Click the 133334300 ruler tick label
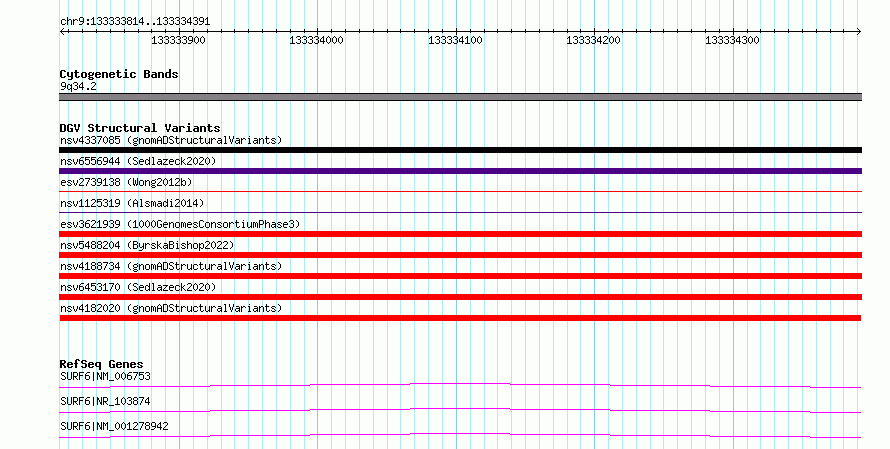890x449 pixels. point(732,40)
